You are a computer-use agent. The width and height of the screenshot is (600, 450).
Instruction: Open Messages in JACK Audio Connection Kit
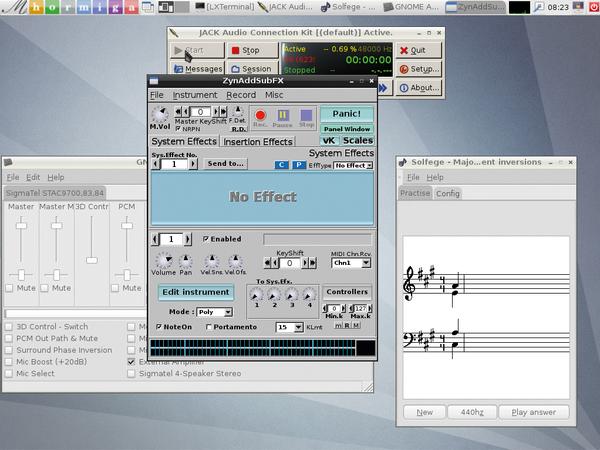point(197,69)
